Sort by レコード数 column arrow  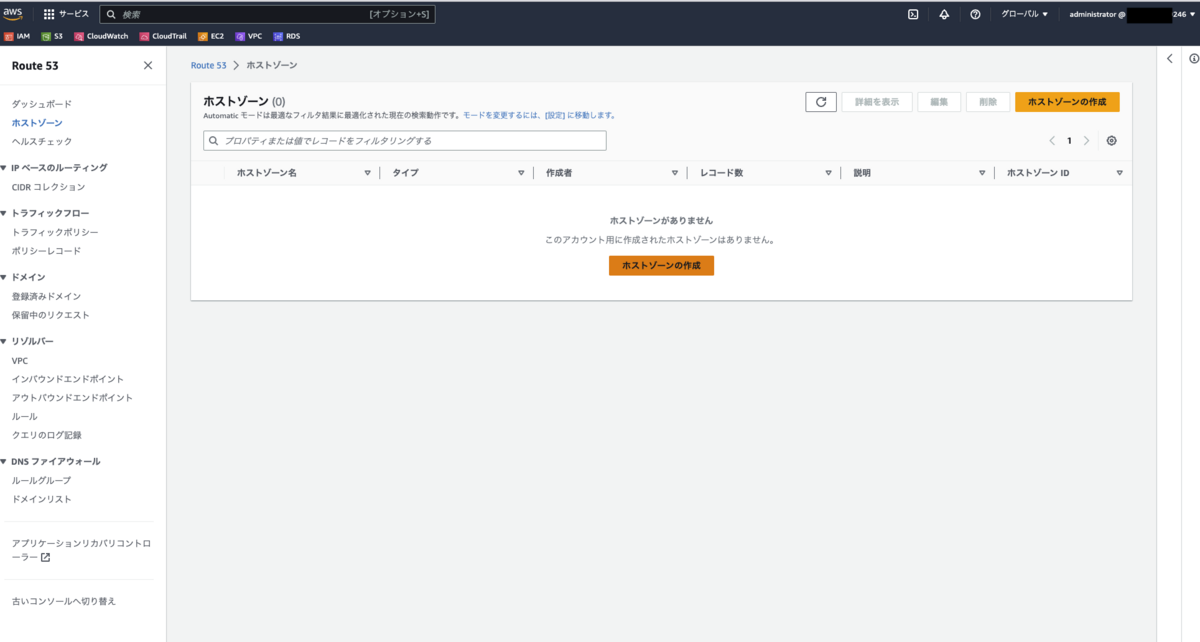pos(828,173)
